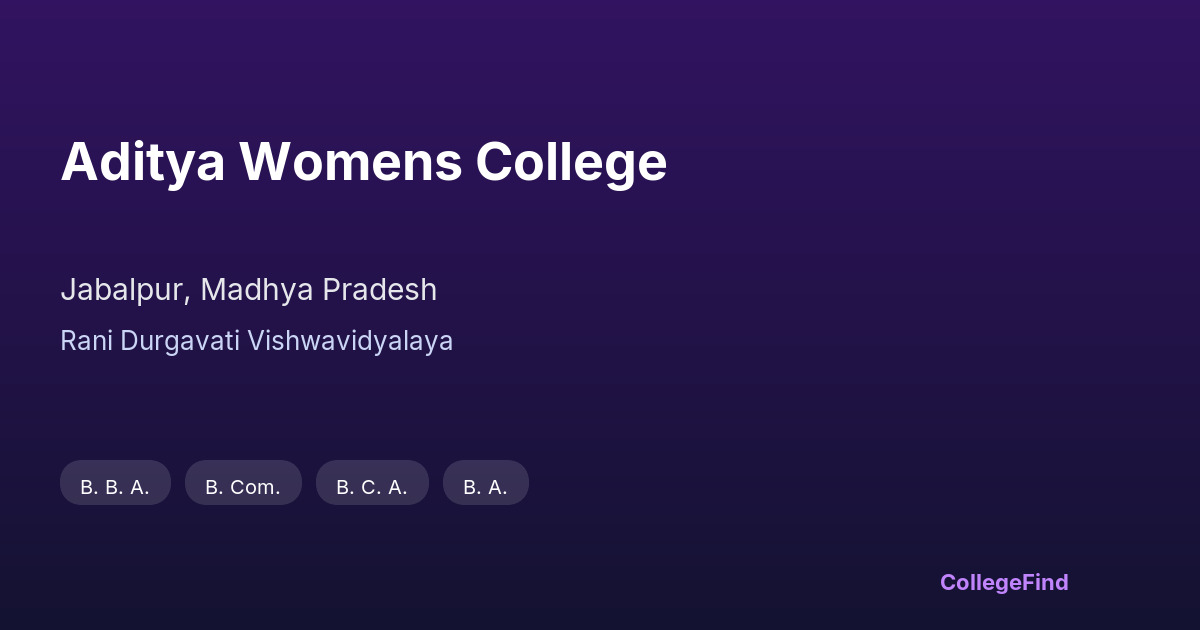
Task: Click the Aditya Womens College title
Action: click(x=363, y=162)
